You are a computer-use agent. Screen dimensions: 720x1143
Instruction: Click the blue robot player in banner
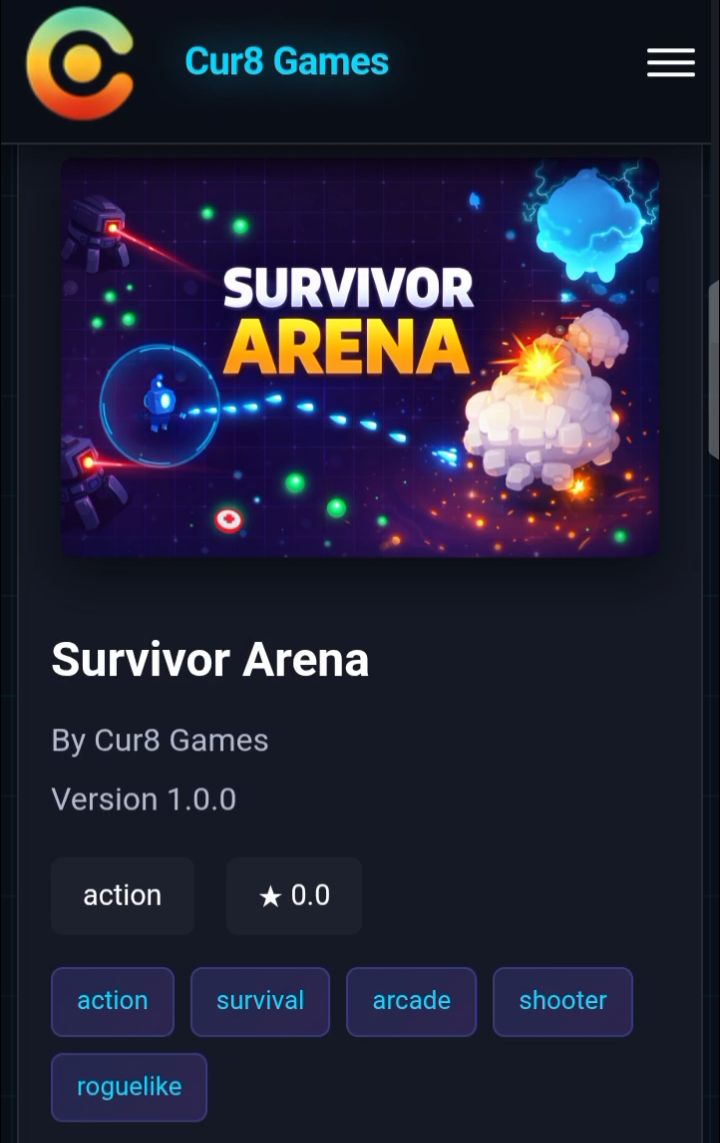click(159, 402)
